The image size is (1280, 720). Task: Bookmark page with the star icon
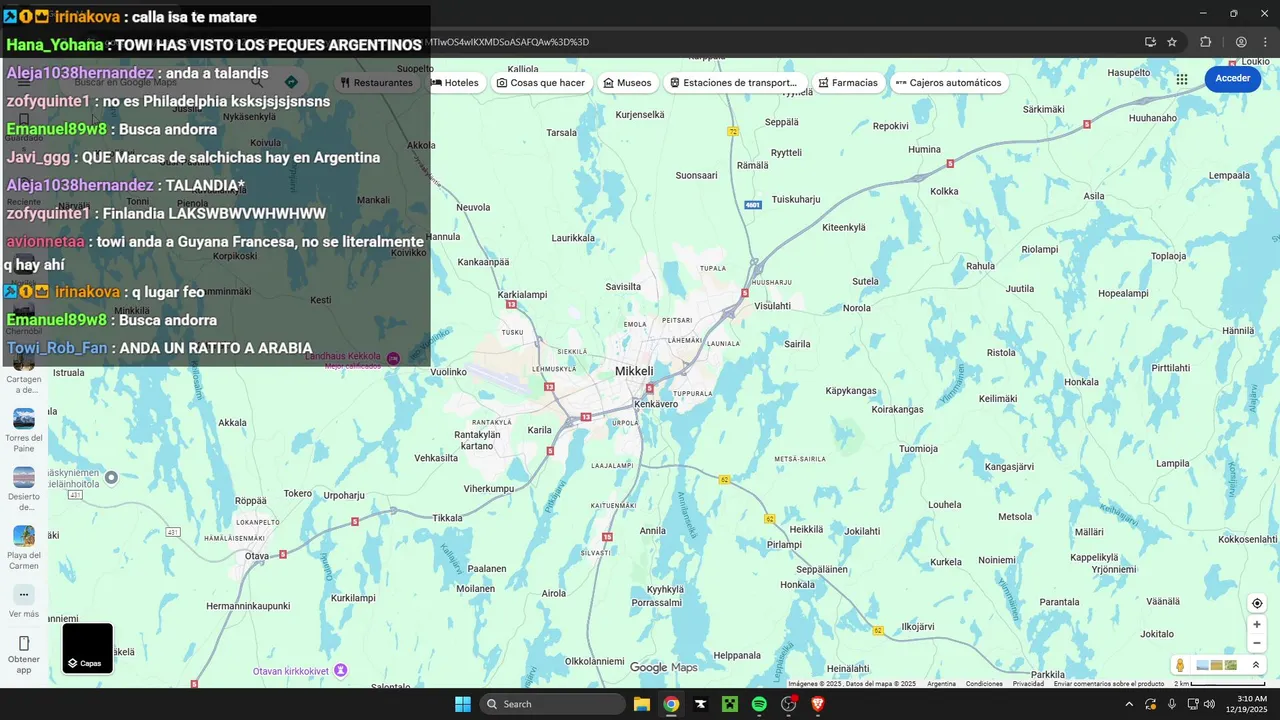(x=1172, y=42)
